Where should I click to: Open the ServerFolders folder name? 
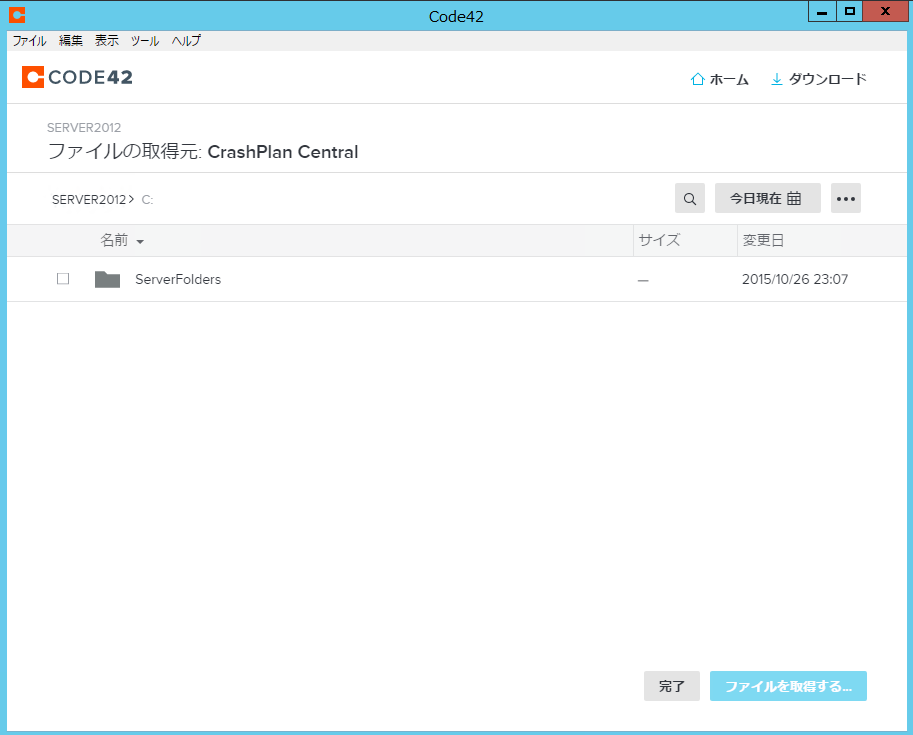point(178,280)
